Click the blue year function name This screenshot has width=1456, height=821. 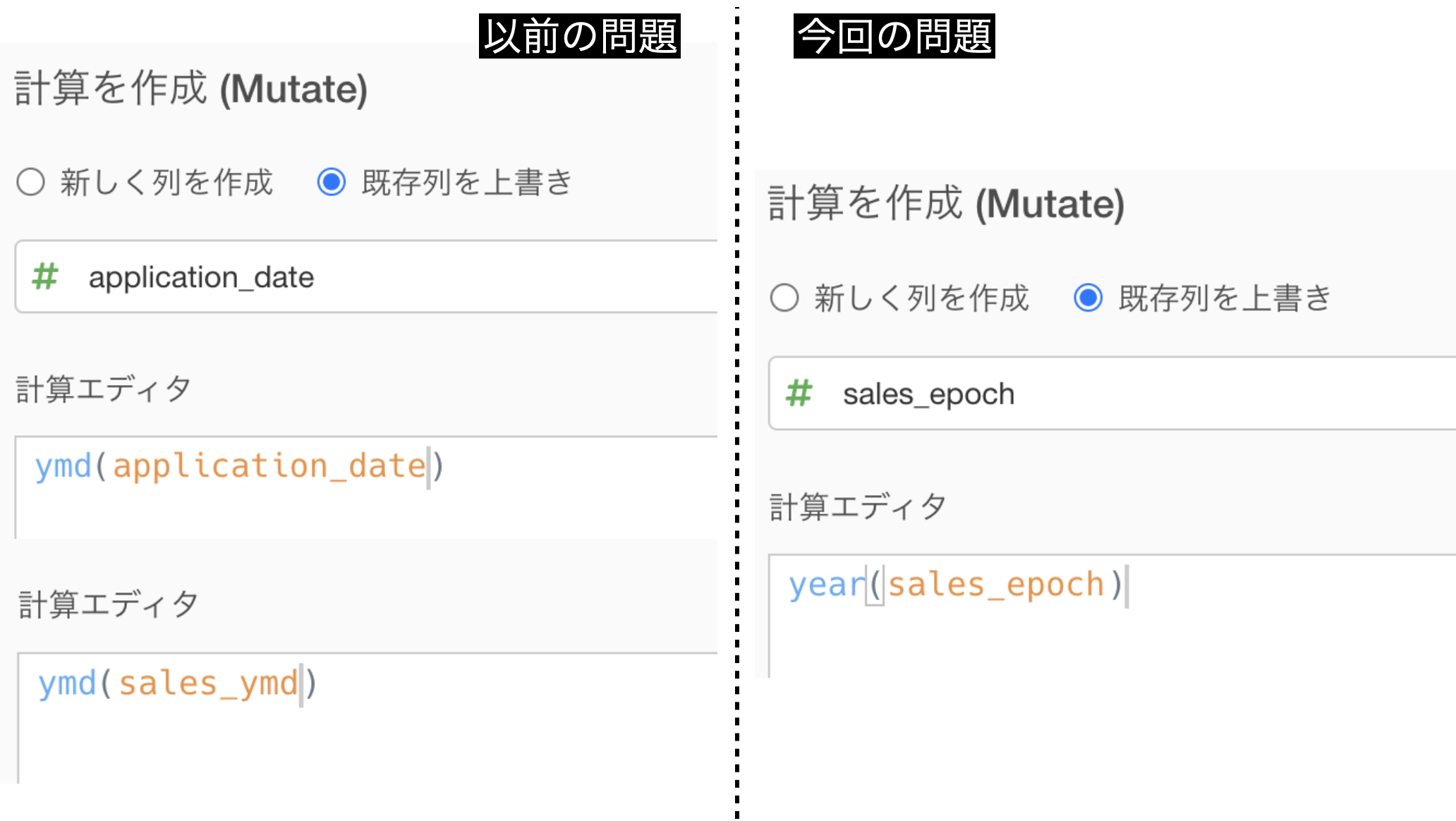coord(826,585)
